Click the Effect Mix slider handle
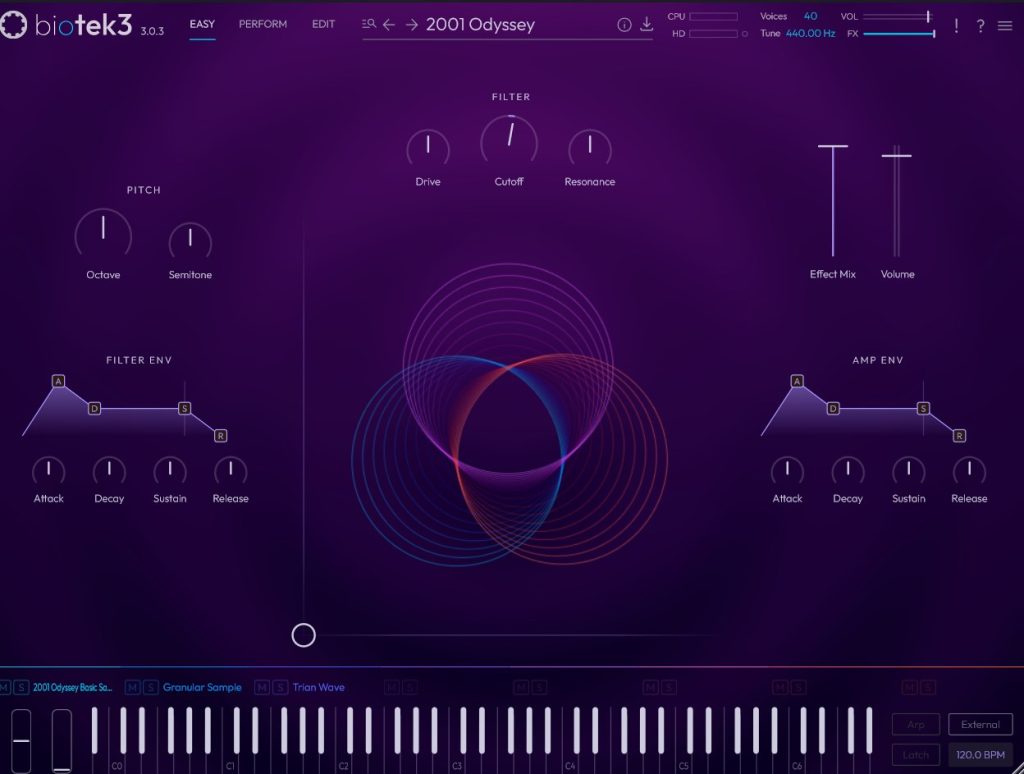The width and height of the screenshot is (1024, 774). tap(833, 147)
